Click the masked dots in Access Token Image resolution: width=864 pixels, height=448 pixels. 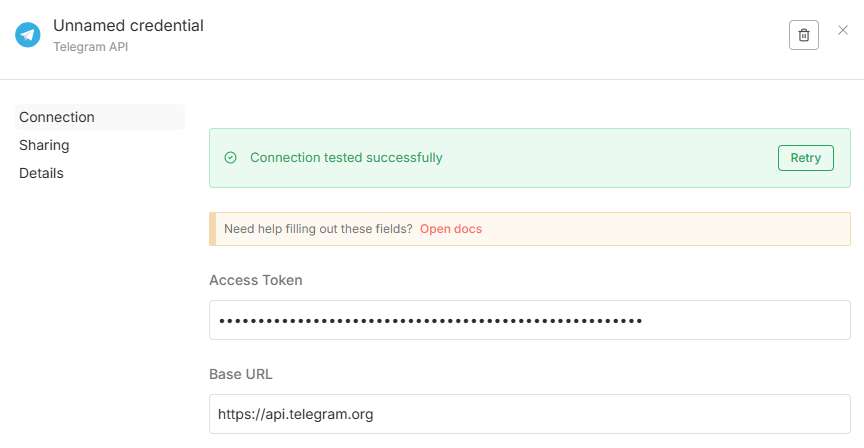[x=430, y=320]
